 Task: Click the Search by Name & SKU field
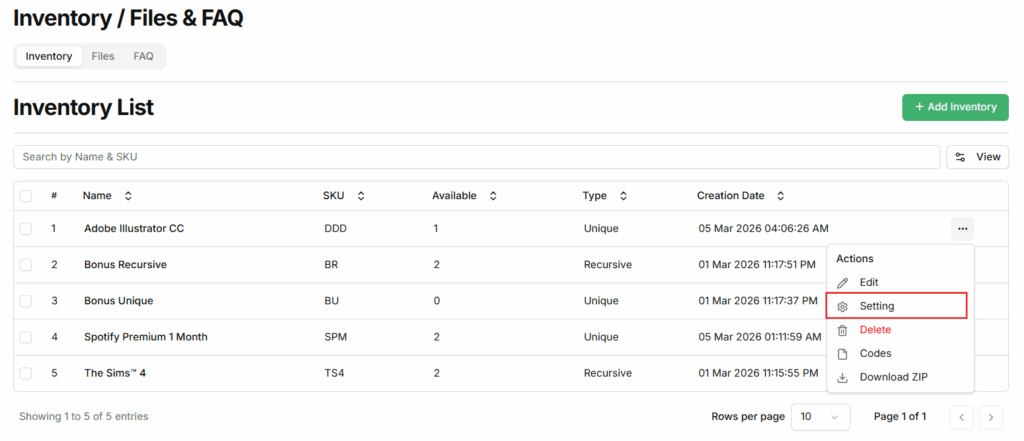(476, 157)
